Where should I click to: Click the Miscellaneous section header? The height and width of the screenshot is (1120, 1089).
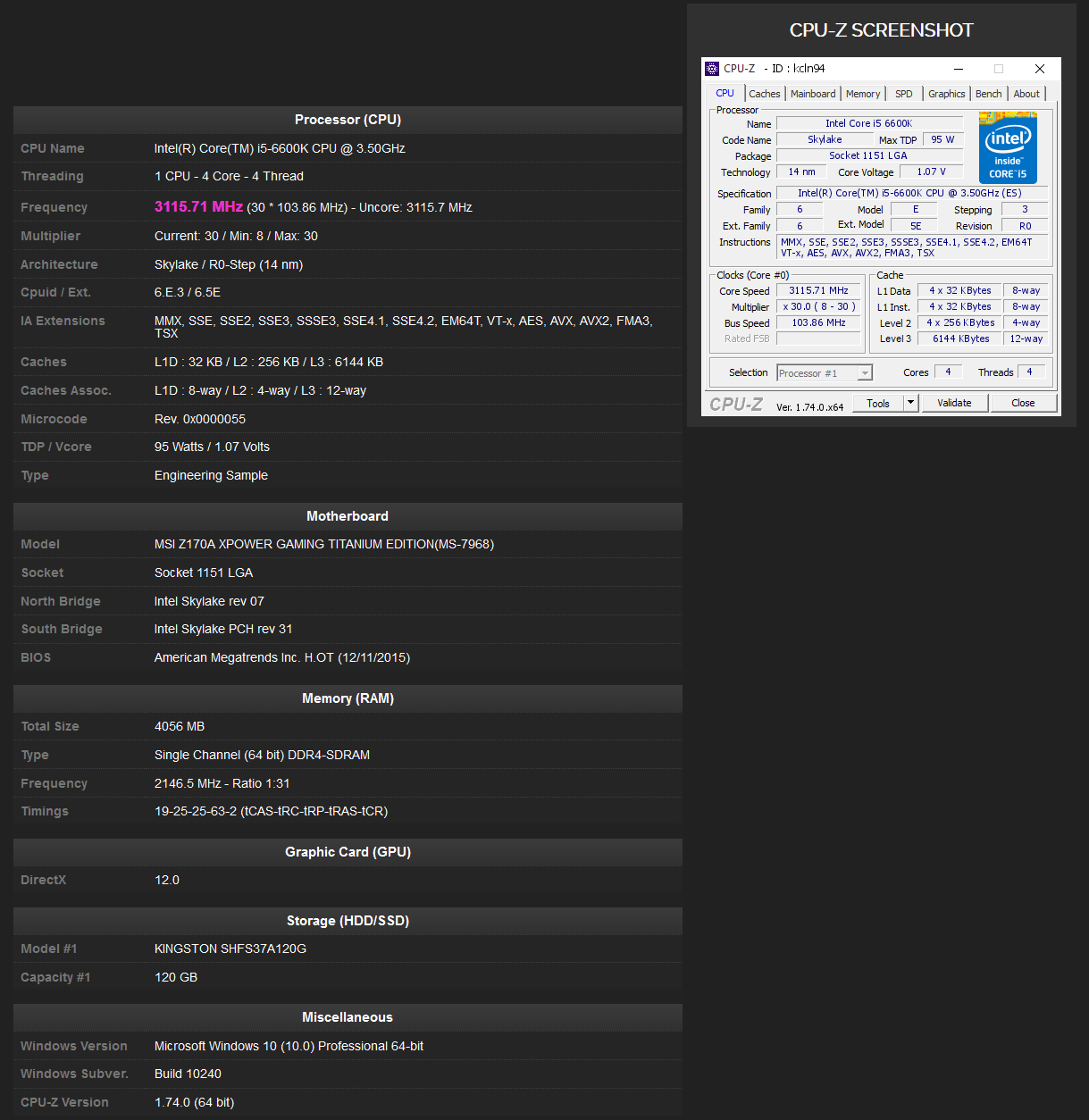coord(348,1017)
